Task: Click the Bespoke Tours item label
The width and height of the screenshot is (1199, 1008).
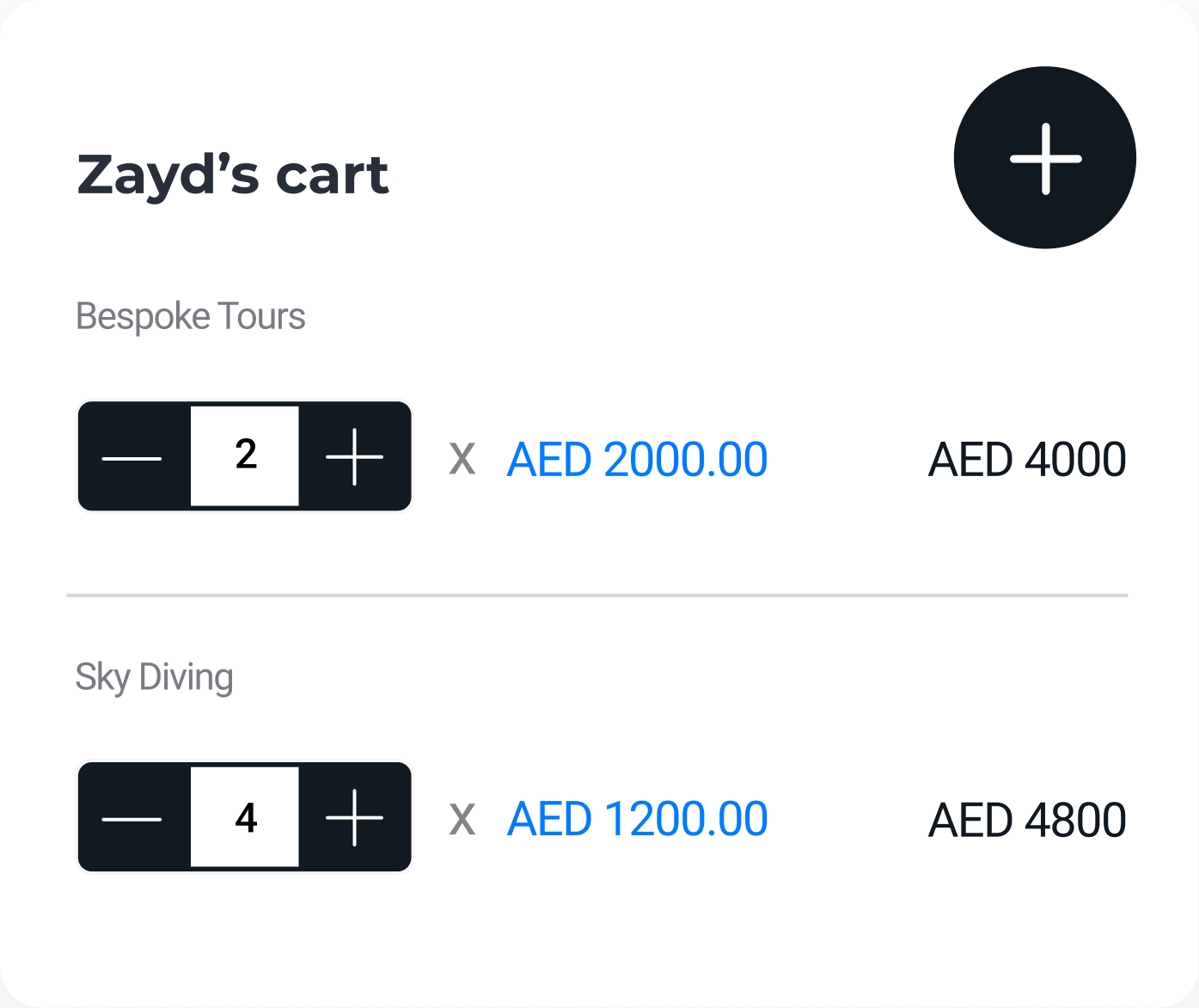Action: point(191,316)
